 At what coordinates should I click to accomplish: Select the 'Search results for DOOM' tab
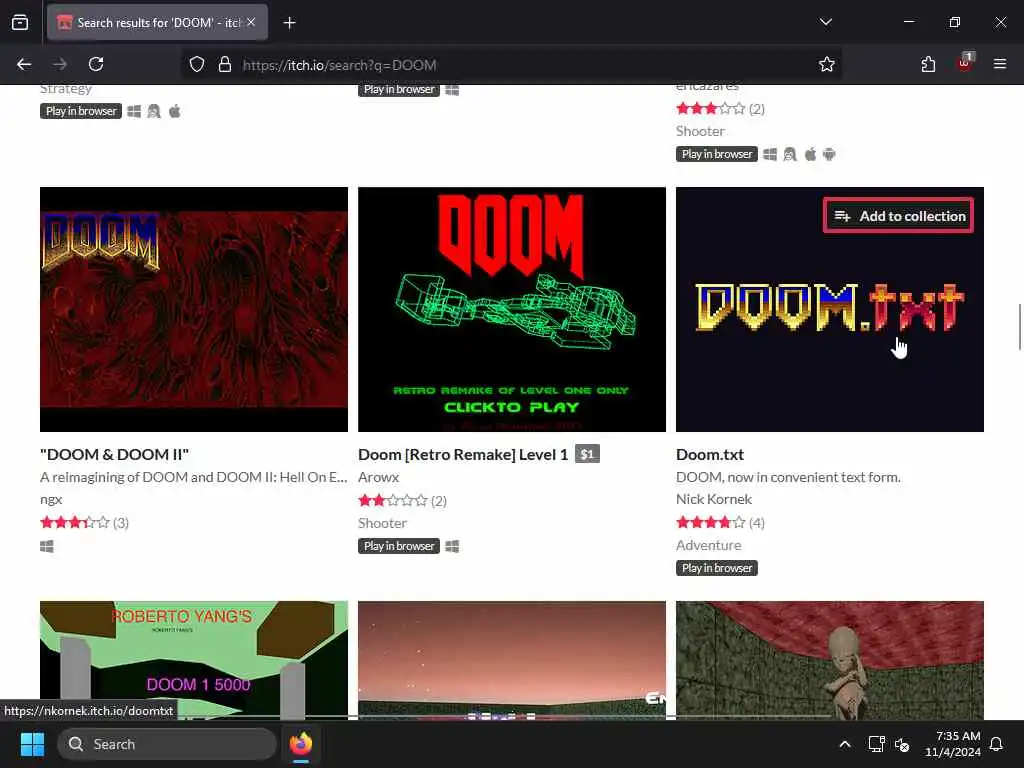click(x=157, y=23)
